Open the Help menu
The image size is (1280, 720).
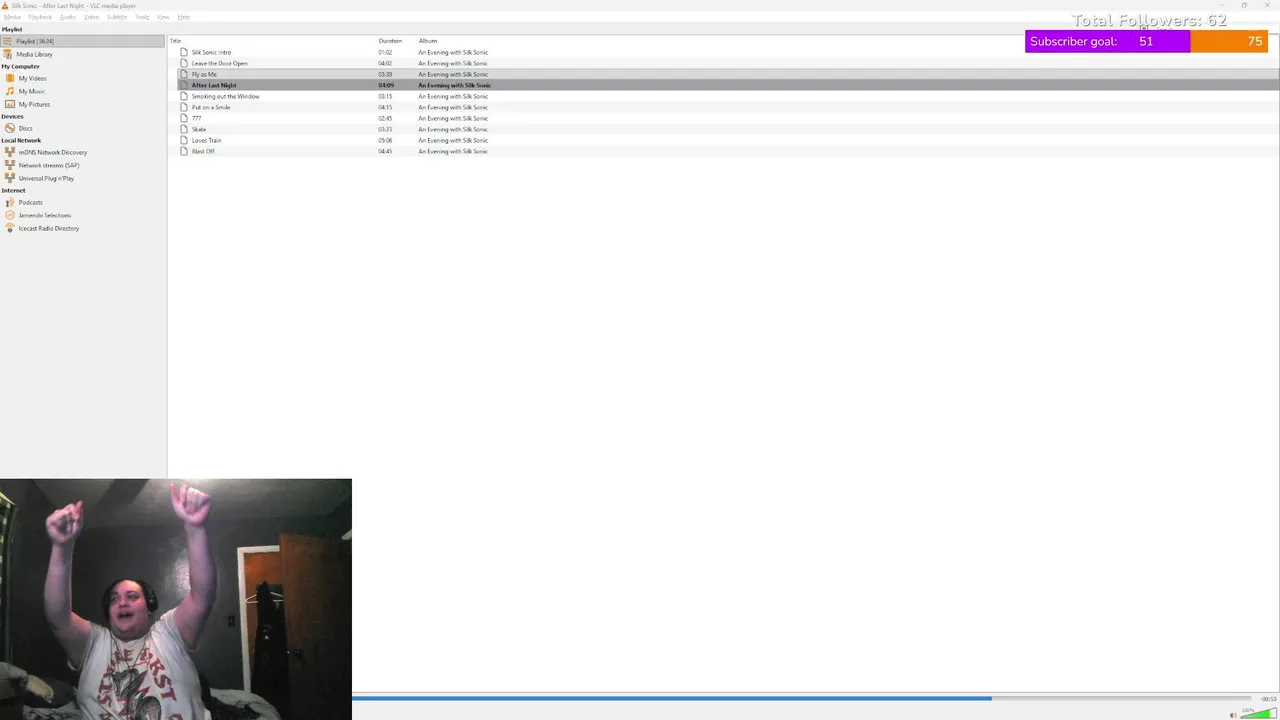coord(183,17)
